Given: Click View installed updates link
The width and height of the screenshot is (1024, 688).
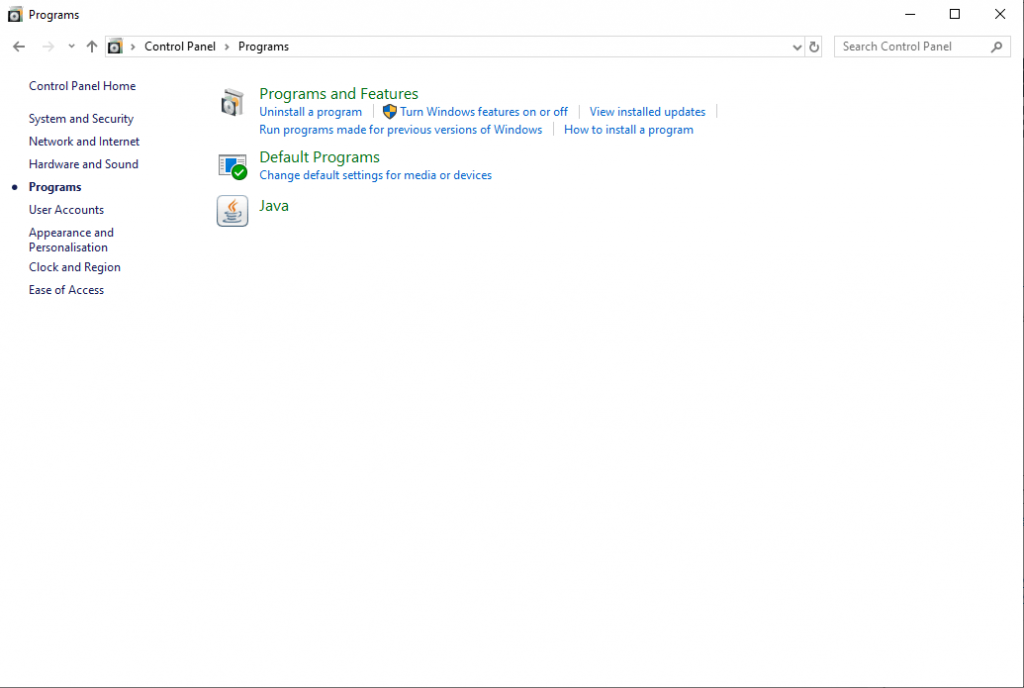Looking at the screenshot, I should coord(647,112).
